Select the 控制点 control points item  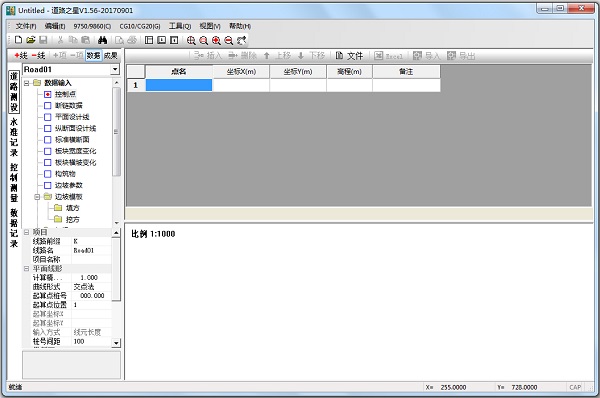[65, 94]
